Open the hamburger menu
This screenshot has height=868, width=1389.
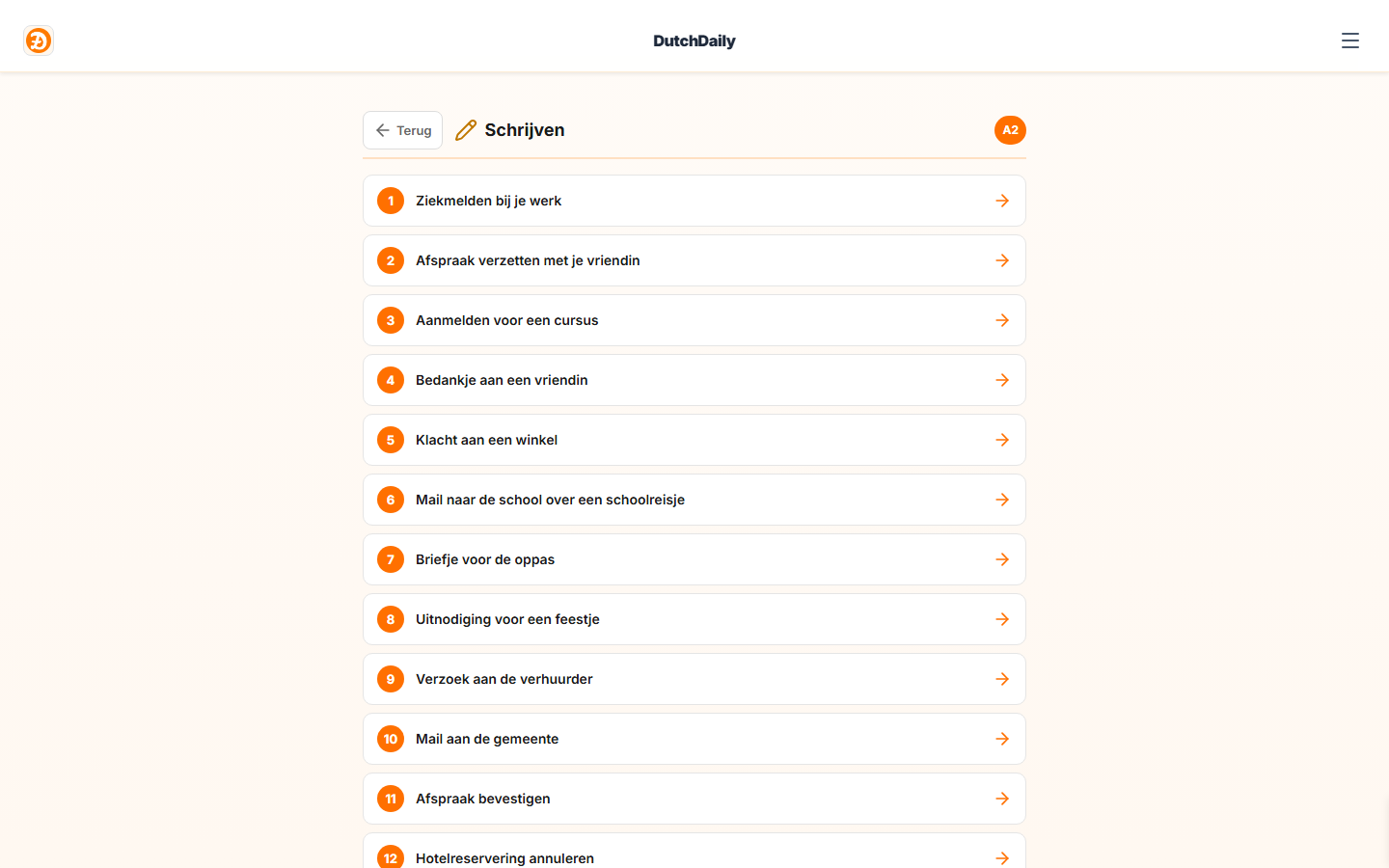coord(1350,41)
